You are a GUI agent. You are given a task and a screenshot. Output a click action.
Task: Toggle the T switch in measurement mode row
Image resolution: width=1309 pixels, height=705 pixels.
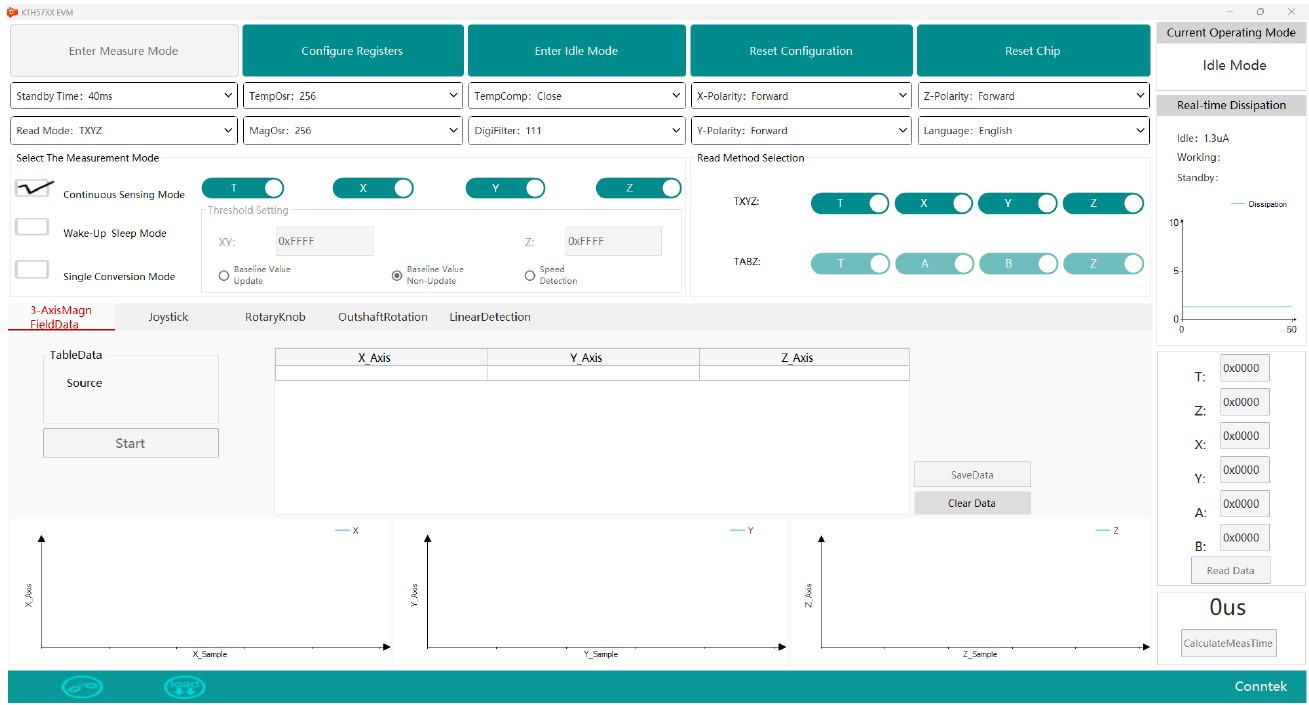pyautogui.click(x=243, y=188)
